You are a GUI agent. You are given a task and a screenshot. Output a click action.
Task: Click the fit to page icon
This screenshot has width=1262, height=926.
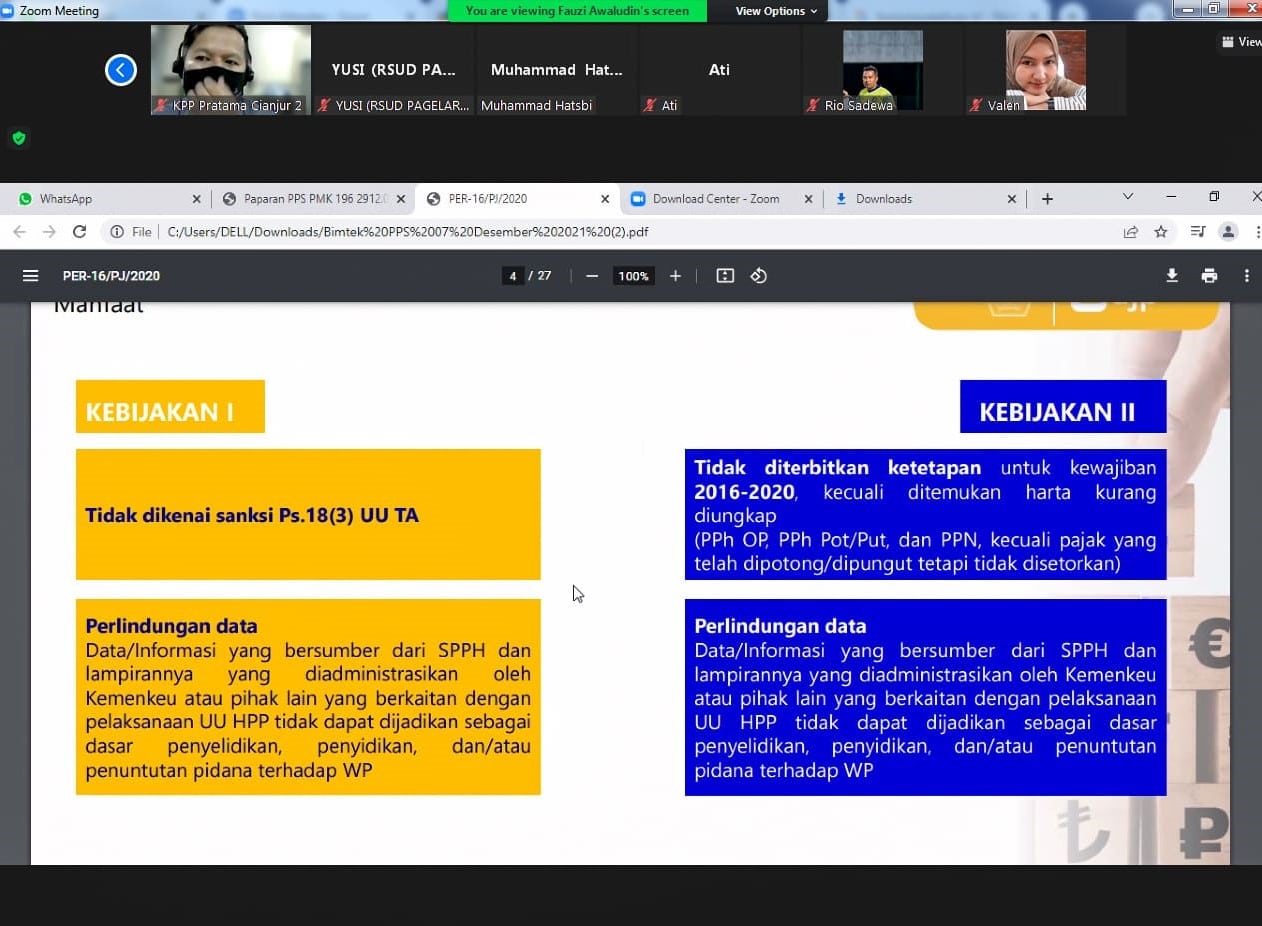[x=725, y=276]
